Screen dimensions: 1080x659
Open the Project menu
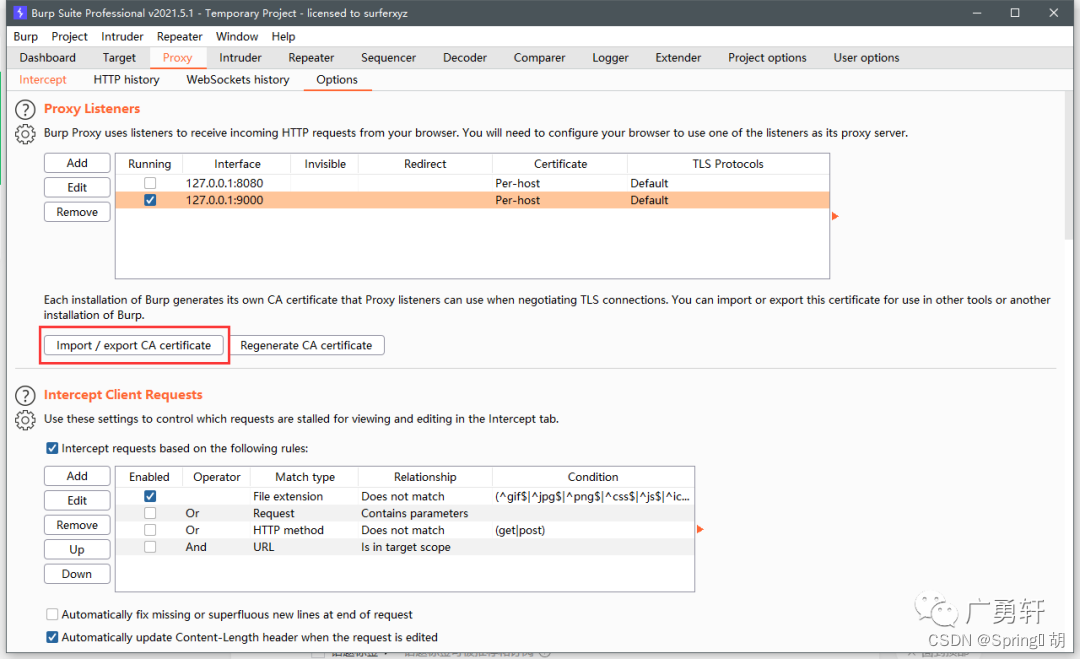click(70, 36)
